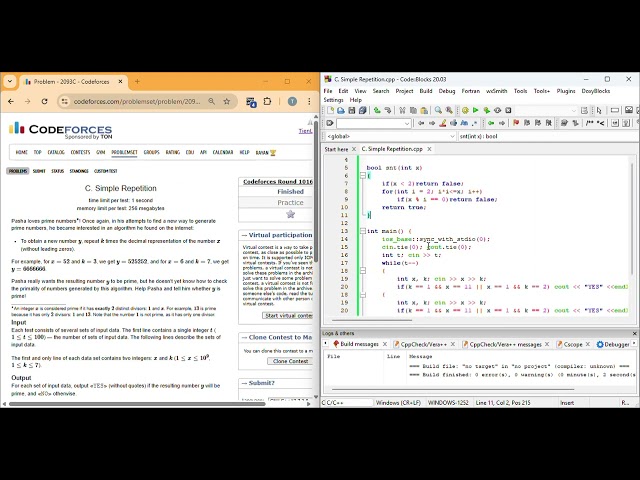
Task: Open the Build menu
Action: 426,91
